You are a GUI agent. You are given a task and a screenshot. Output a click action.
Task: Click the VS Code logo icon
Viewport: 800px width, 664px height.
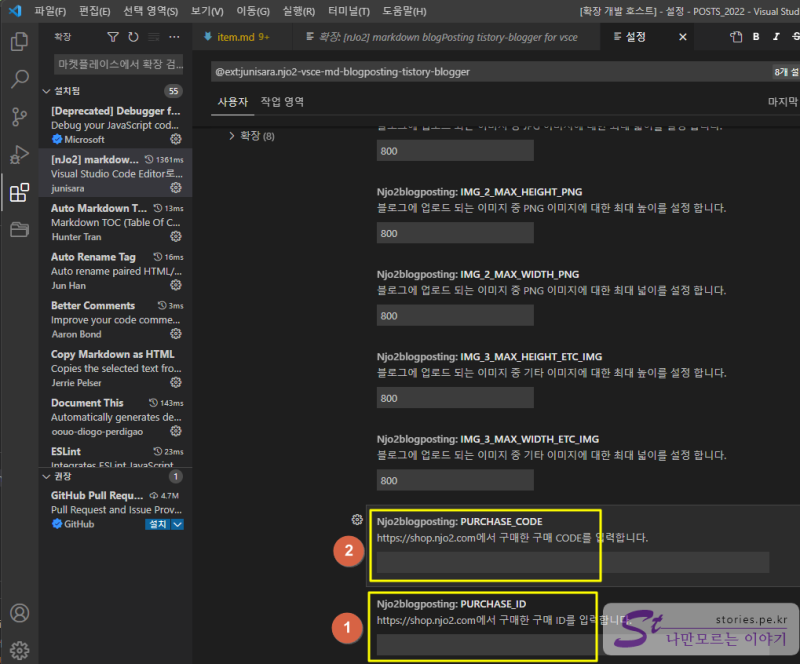[15, 11]
